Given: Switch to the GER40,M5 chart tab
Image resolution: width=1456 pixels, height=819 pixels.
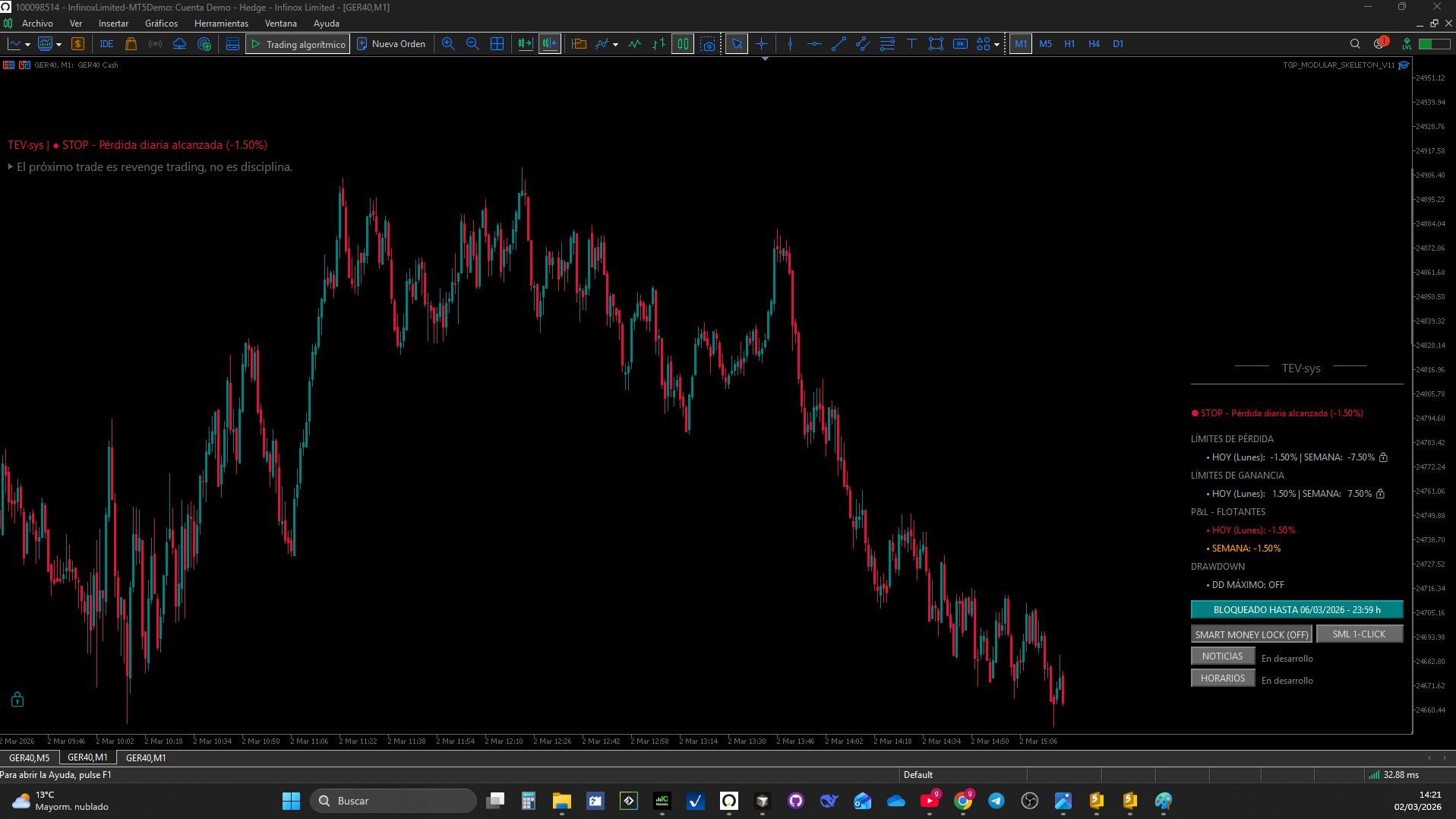Looking at the screenshot, I should click(29, 757).
